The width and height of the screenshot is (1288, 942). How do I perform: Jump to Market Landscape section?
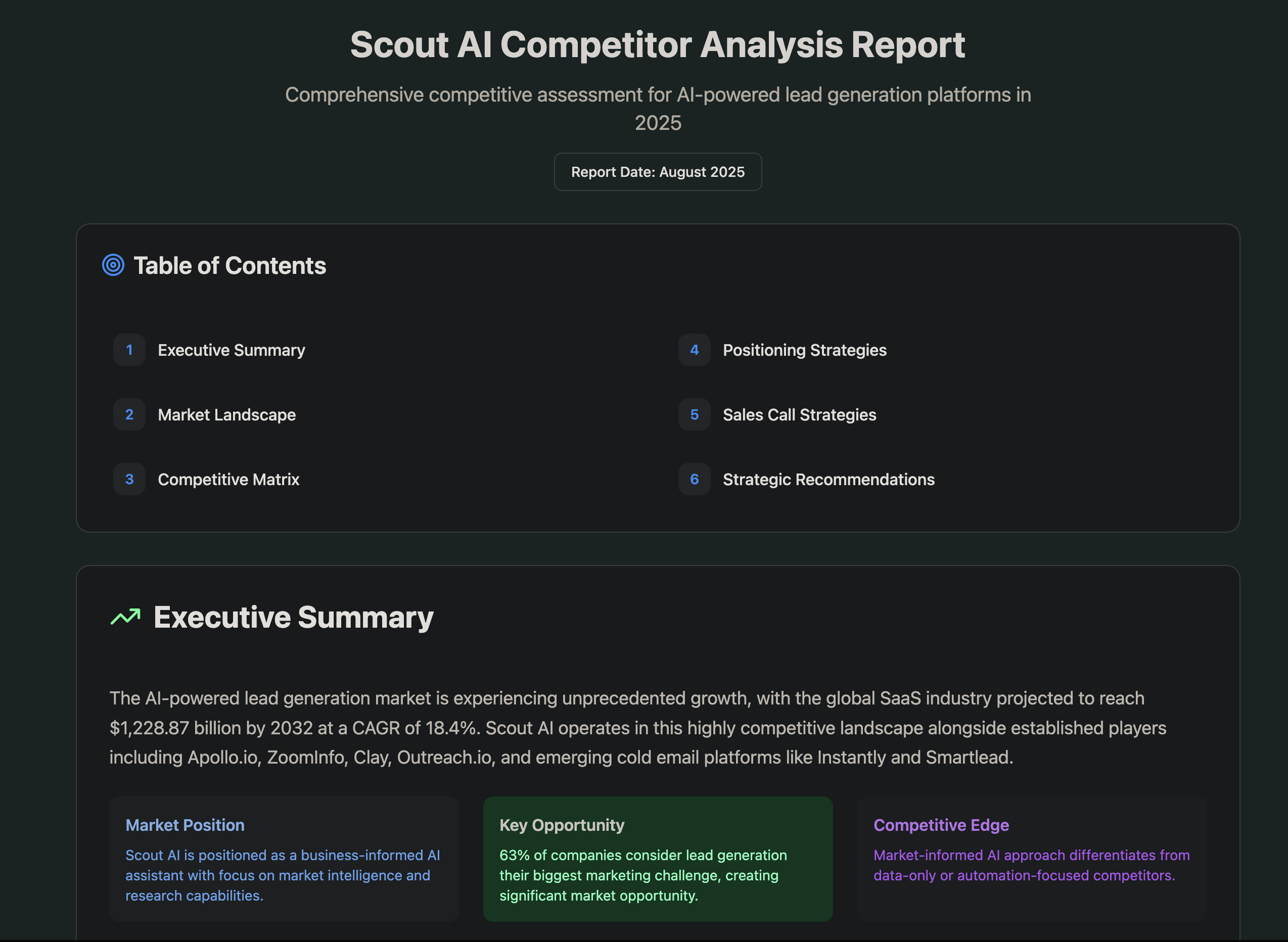[227, 414]
